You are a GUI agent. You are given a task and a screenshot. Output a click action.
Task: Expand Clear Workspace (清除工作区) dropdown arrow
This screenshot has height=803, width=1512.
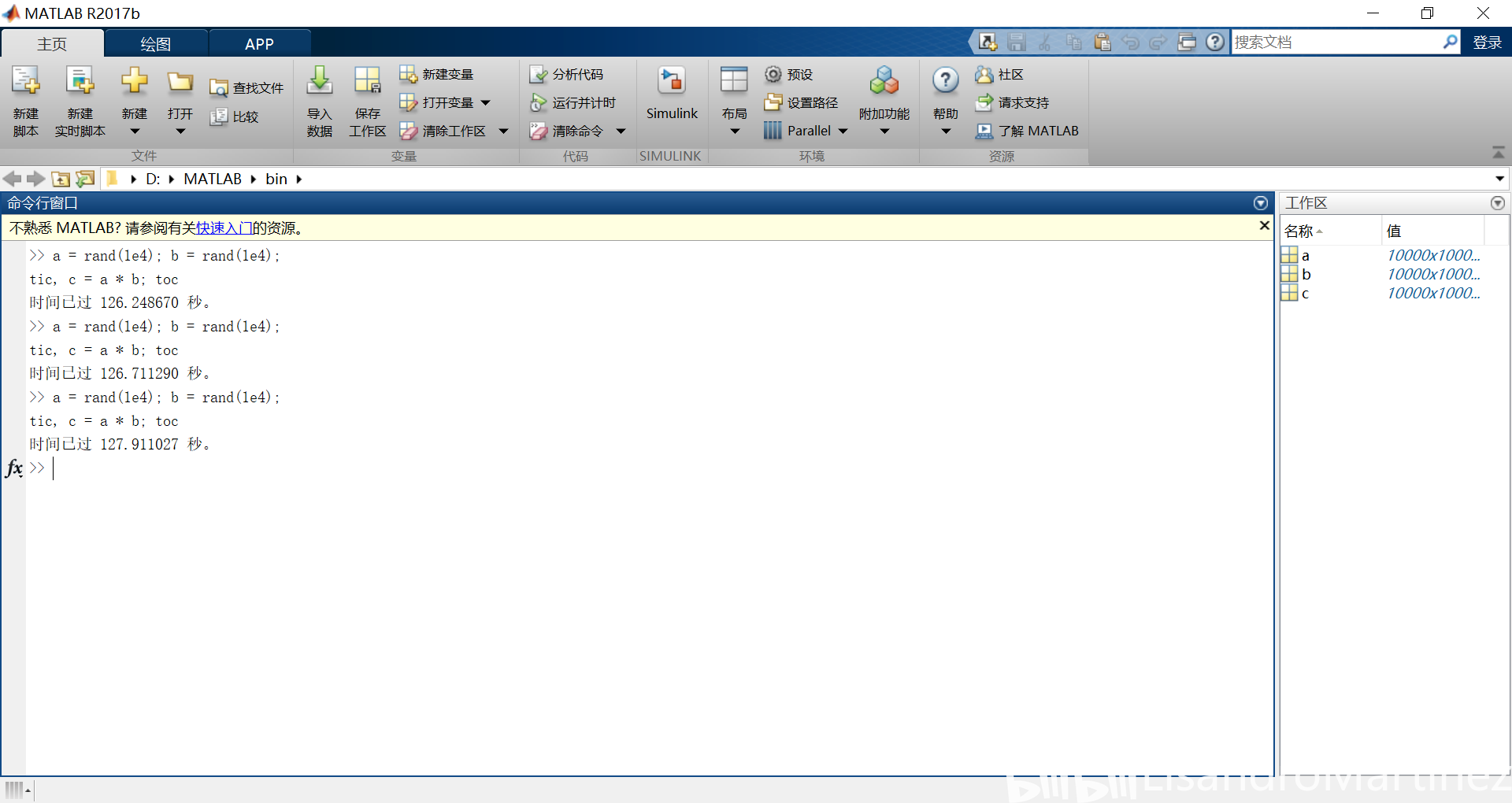(x=503, y=131)
